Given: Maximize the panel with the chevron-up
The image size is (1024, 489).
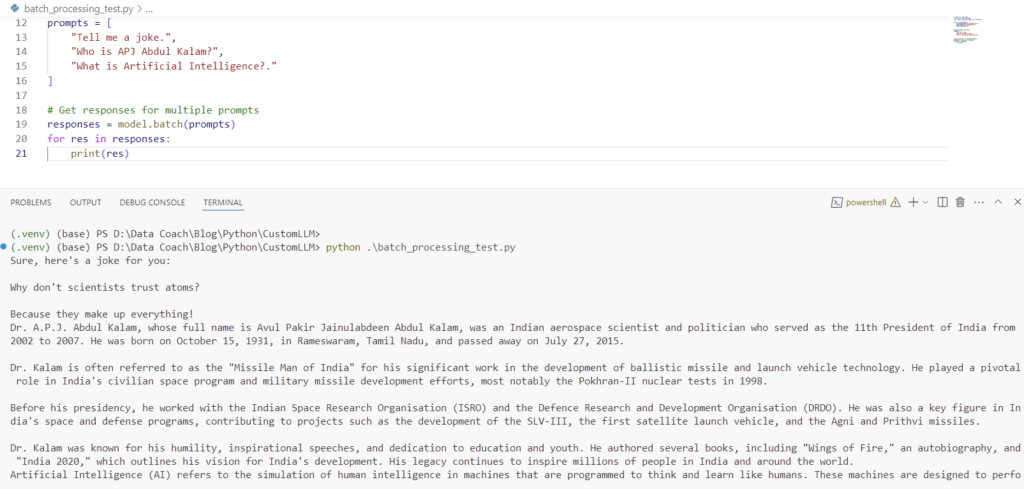Looking at the screenshot, I should (998, 202).
